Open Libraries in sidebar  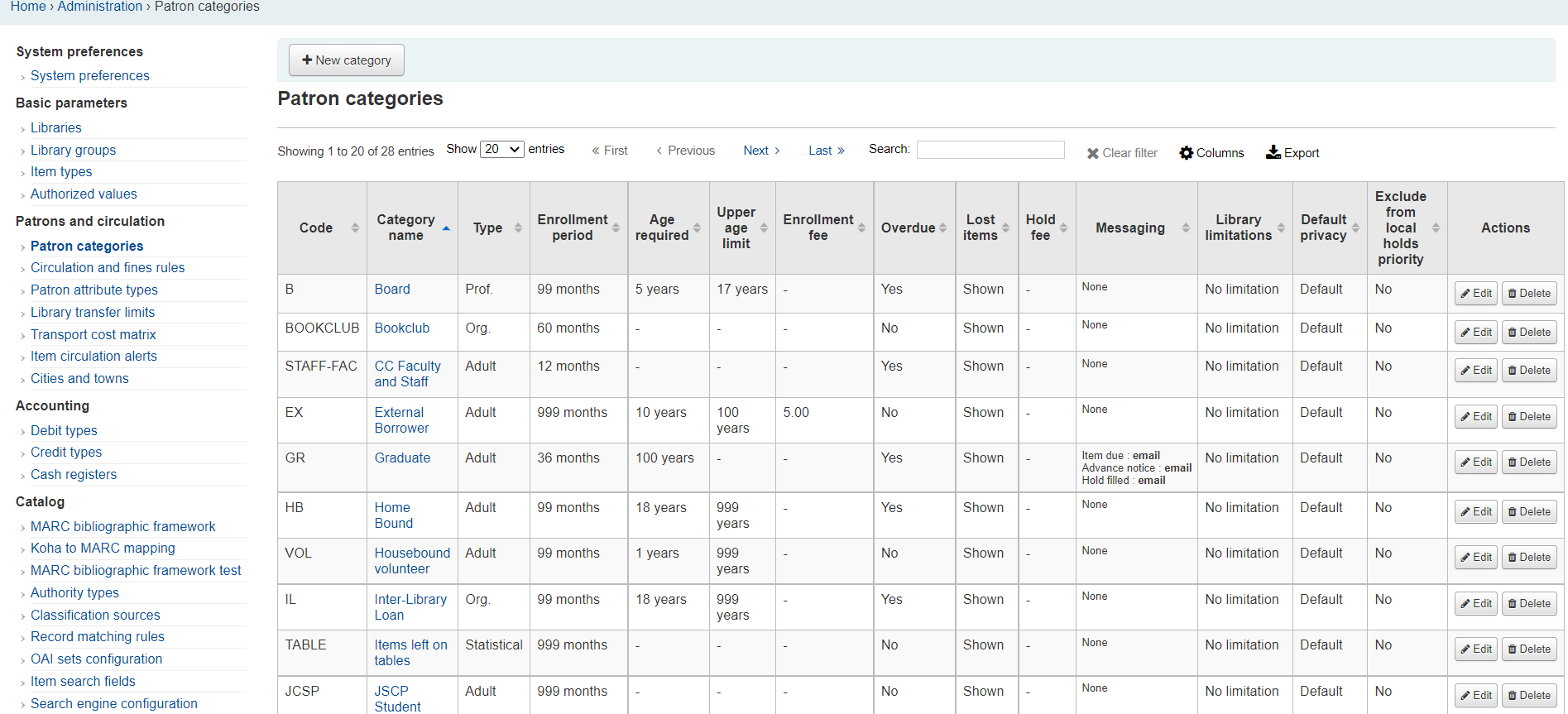pyautogui.click(x=56, y=128)
